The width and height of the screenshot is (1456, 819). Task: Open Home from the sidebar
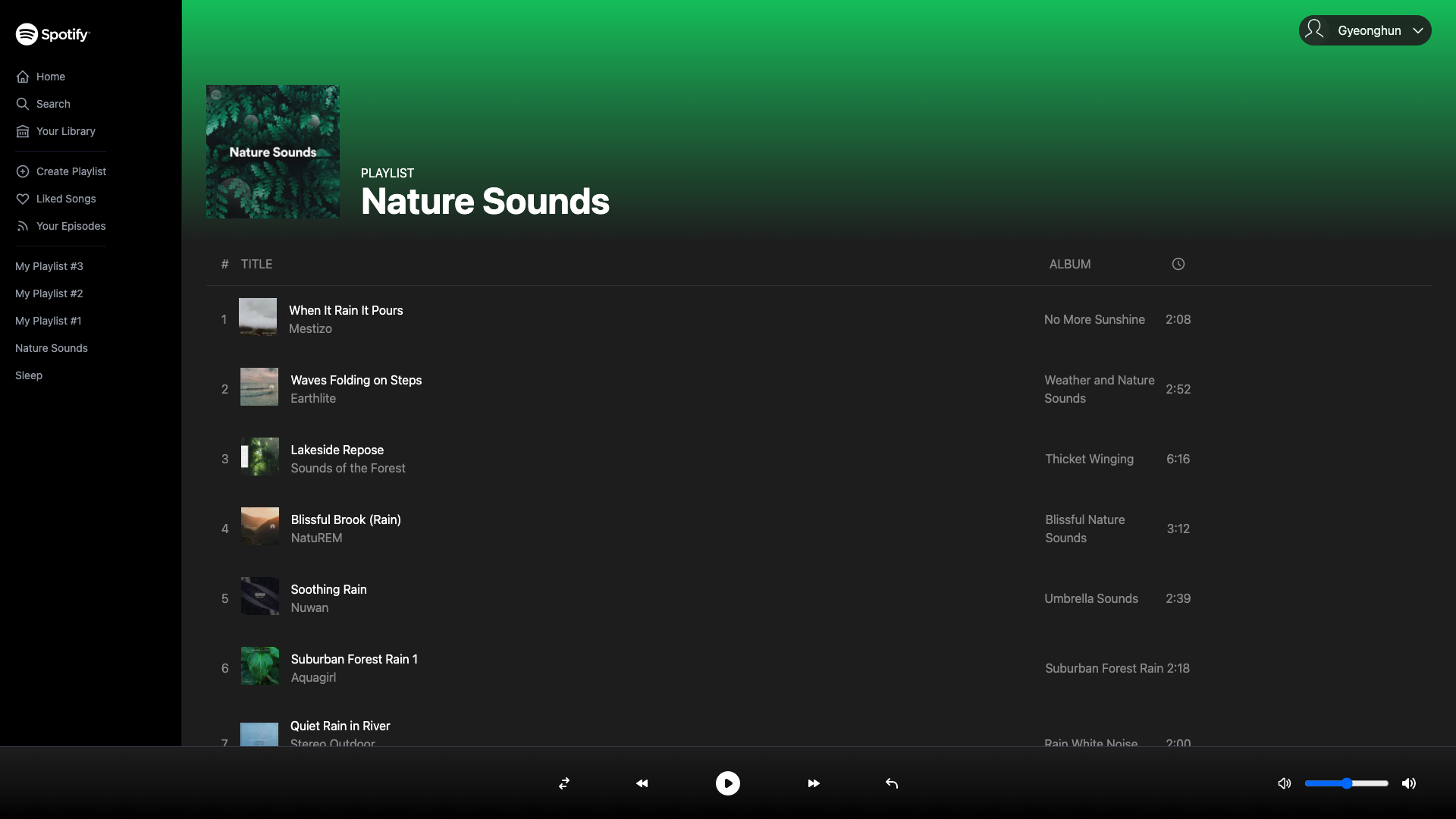point(40,77)
